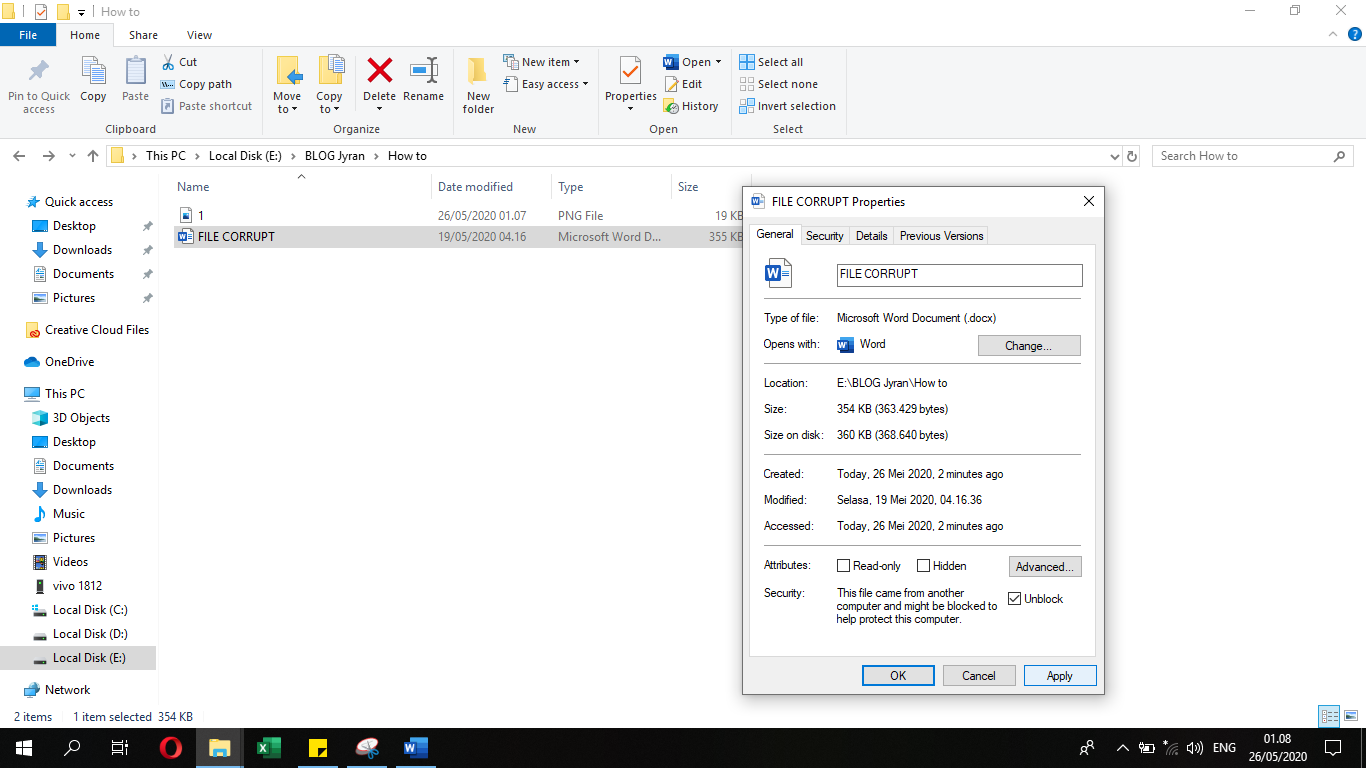Open taskbar Search magnifier
The image size is (1366, 768).
(x=72, y=747)
